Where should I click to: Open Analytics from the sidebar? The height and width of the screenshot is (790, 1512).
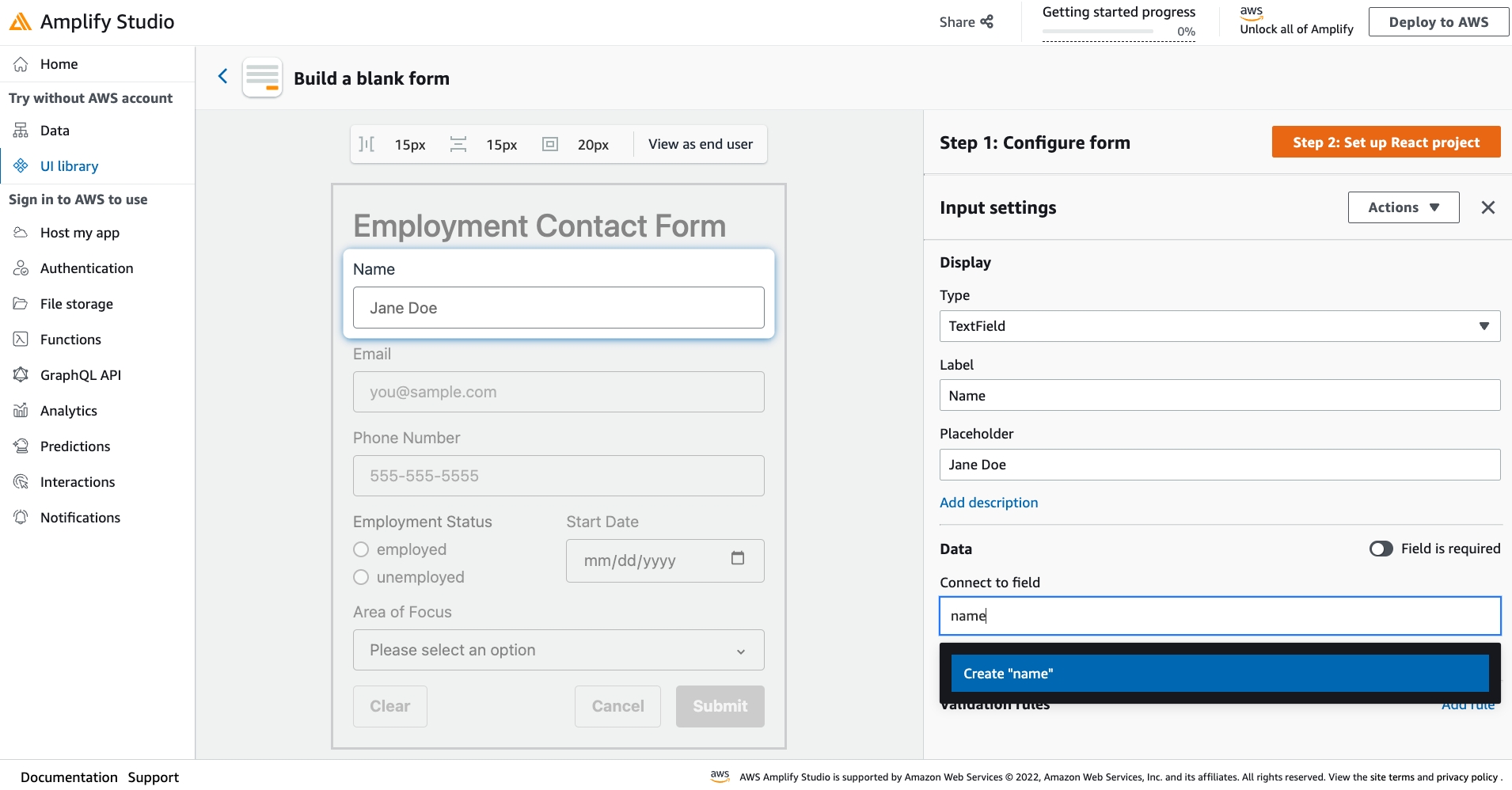click(x=68, y=410)
